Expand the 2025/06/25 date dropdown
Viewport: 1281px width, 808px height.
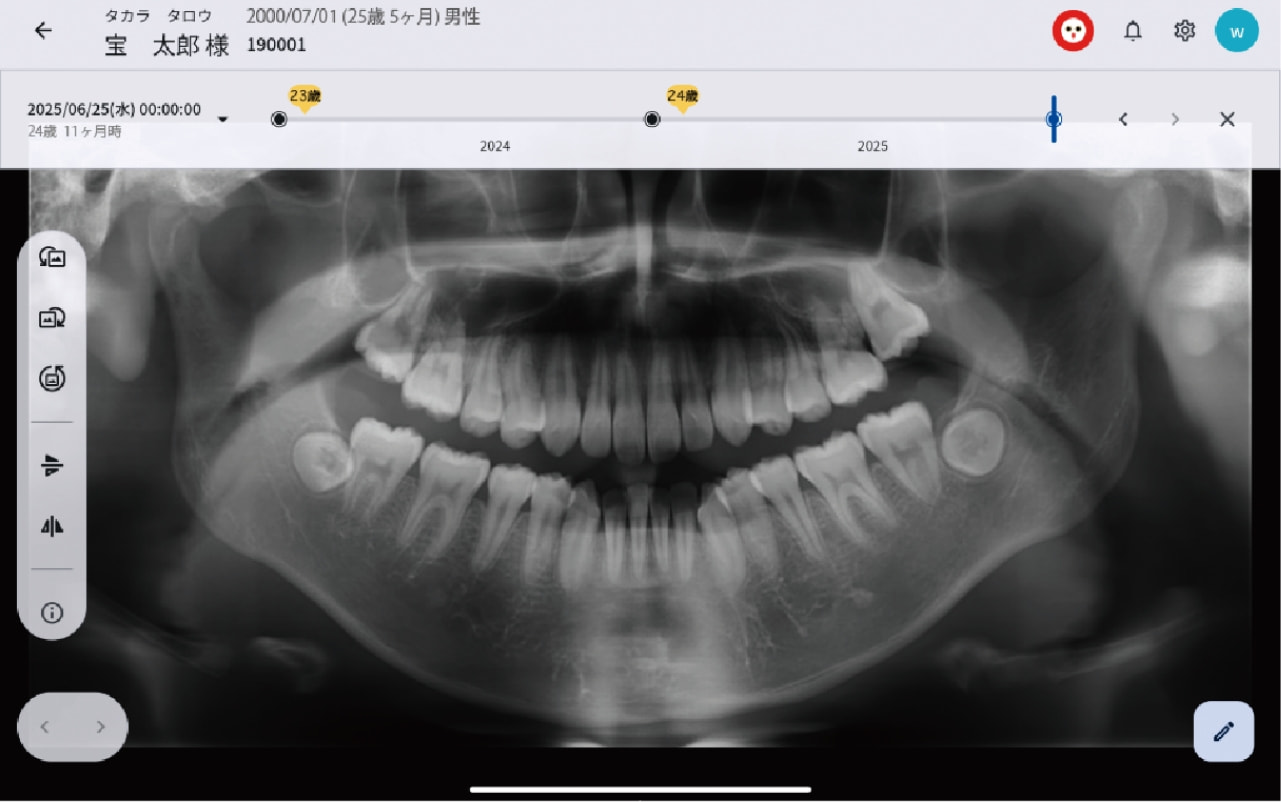click(222, 119)
